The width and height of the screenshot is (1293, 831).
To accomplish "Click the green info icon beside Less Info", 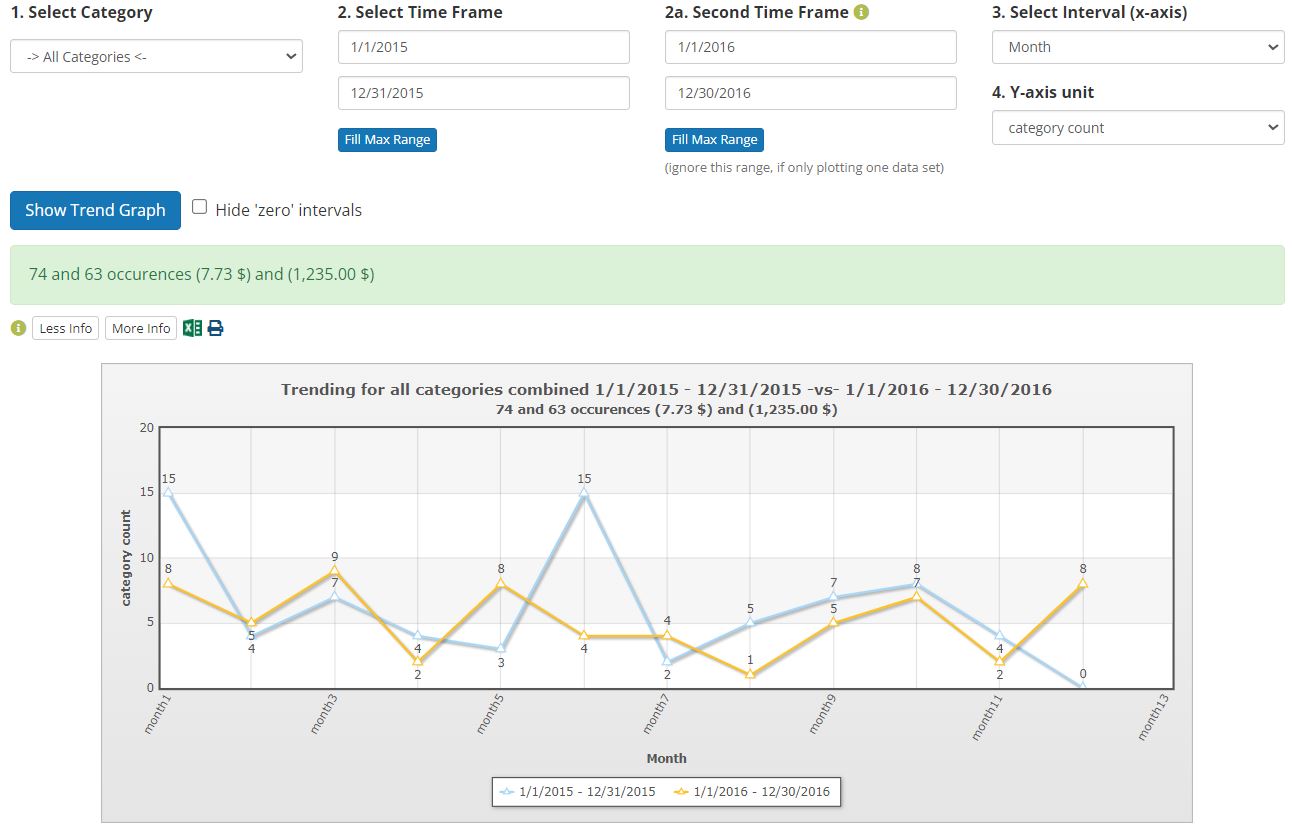I will tap(17, 327).
